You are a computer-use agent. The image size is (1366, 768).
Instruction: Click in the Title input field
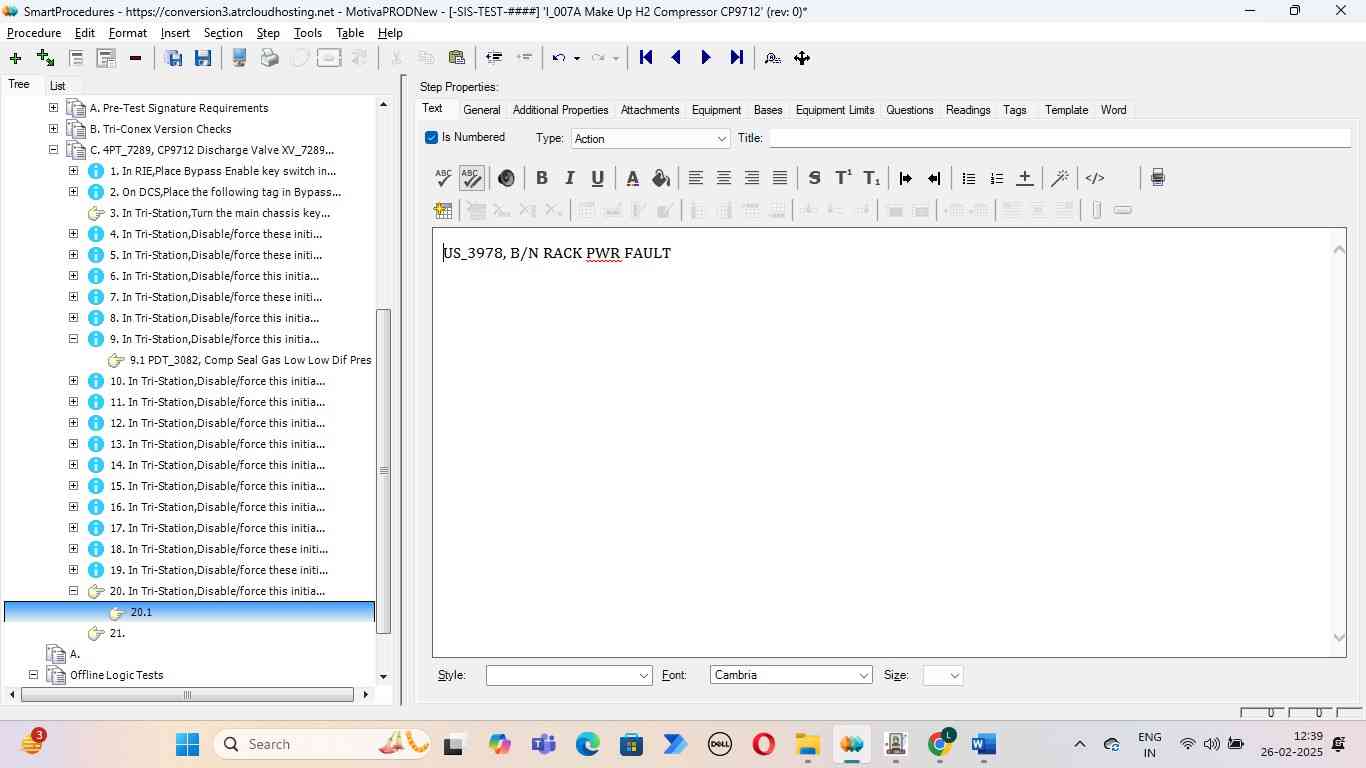click(x=1058, y=138)
